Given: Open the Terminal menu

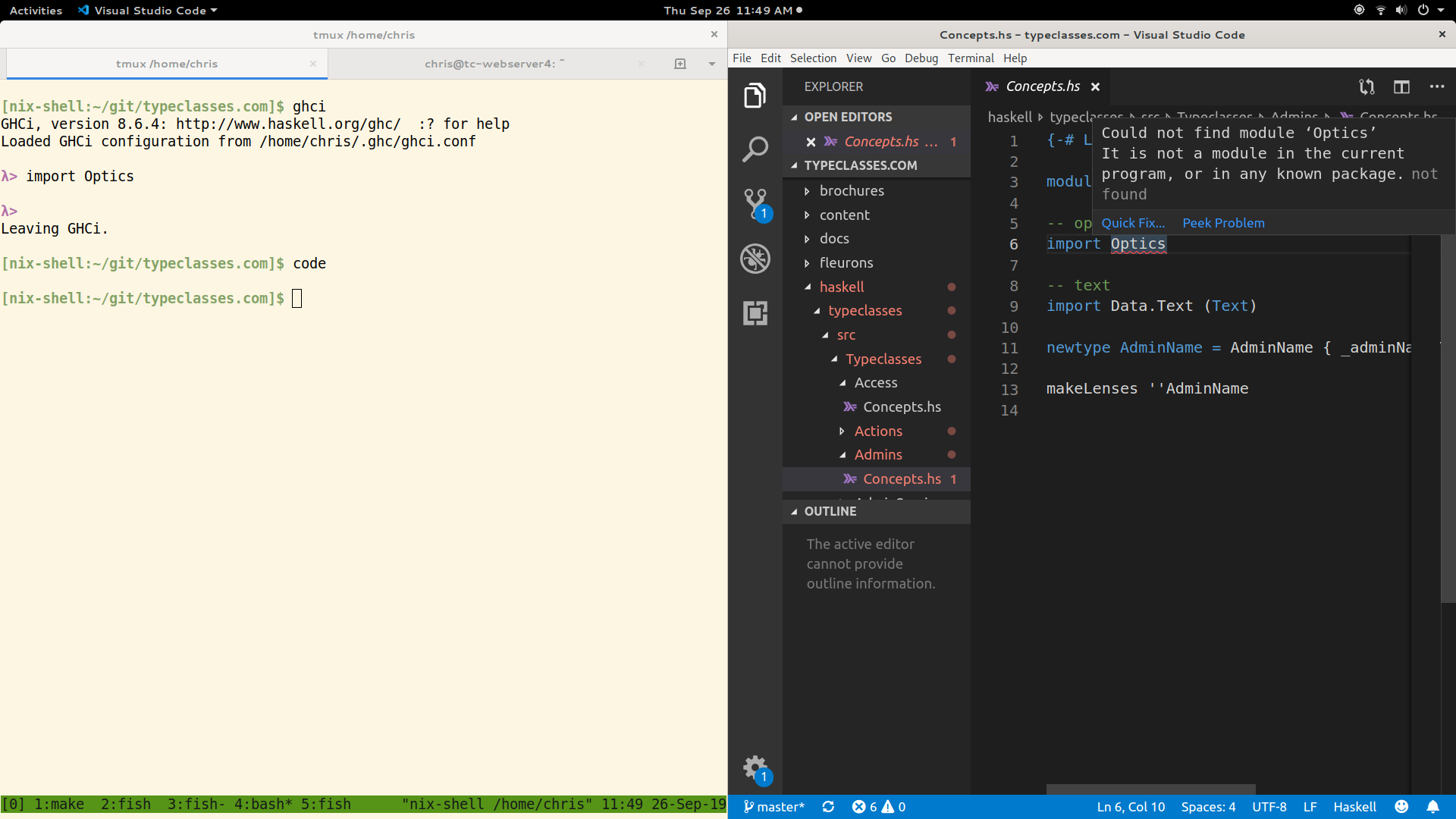Looking at the screenshot, I should pyautogui.click(x=970, y=58).
